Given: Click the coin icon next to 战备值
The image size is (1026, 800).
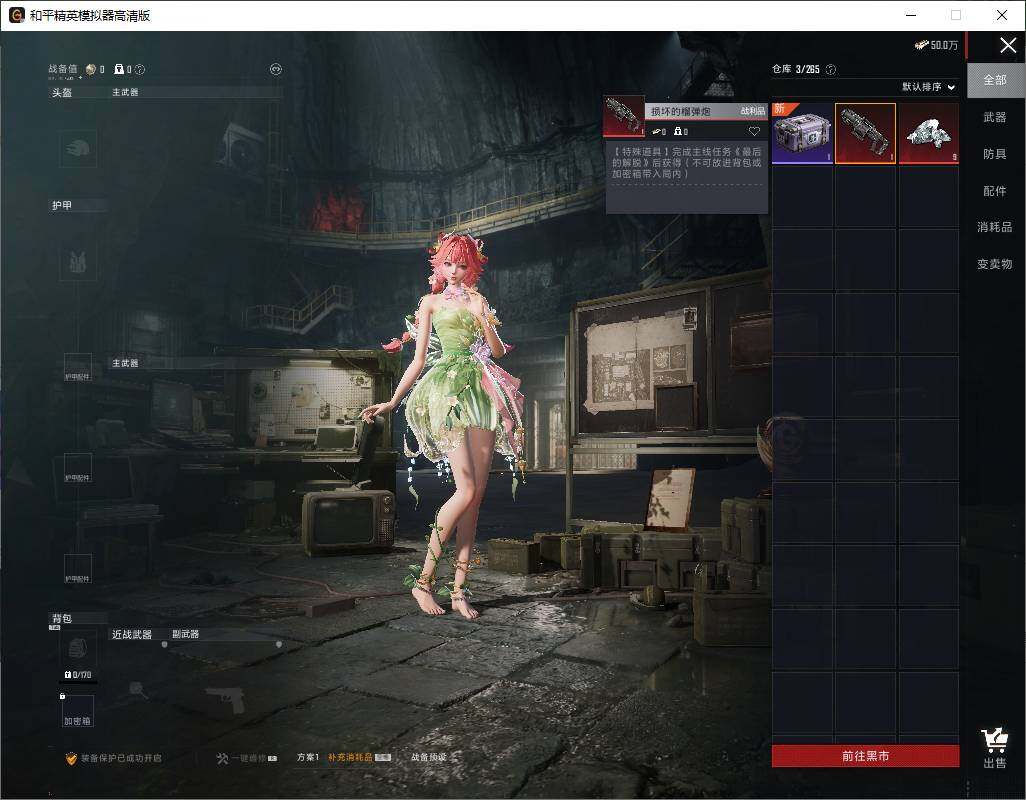Looking at the screenshot, I should 91,69.
